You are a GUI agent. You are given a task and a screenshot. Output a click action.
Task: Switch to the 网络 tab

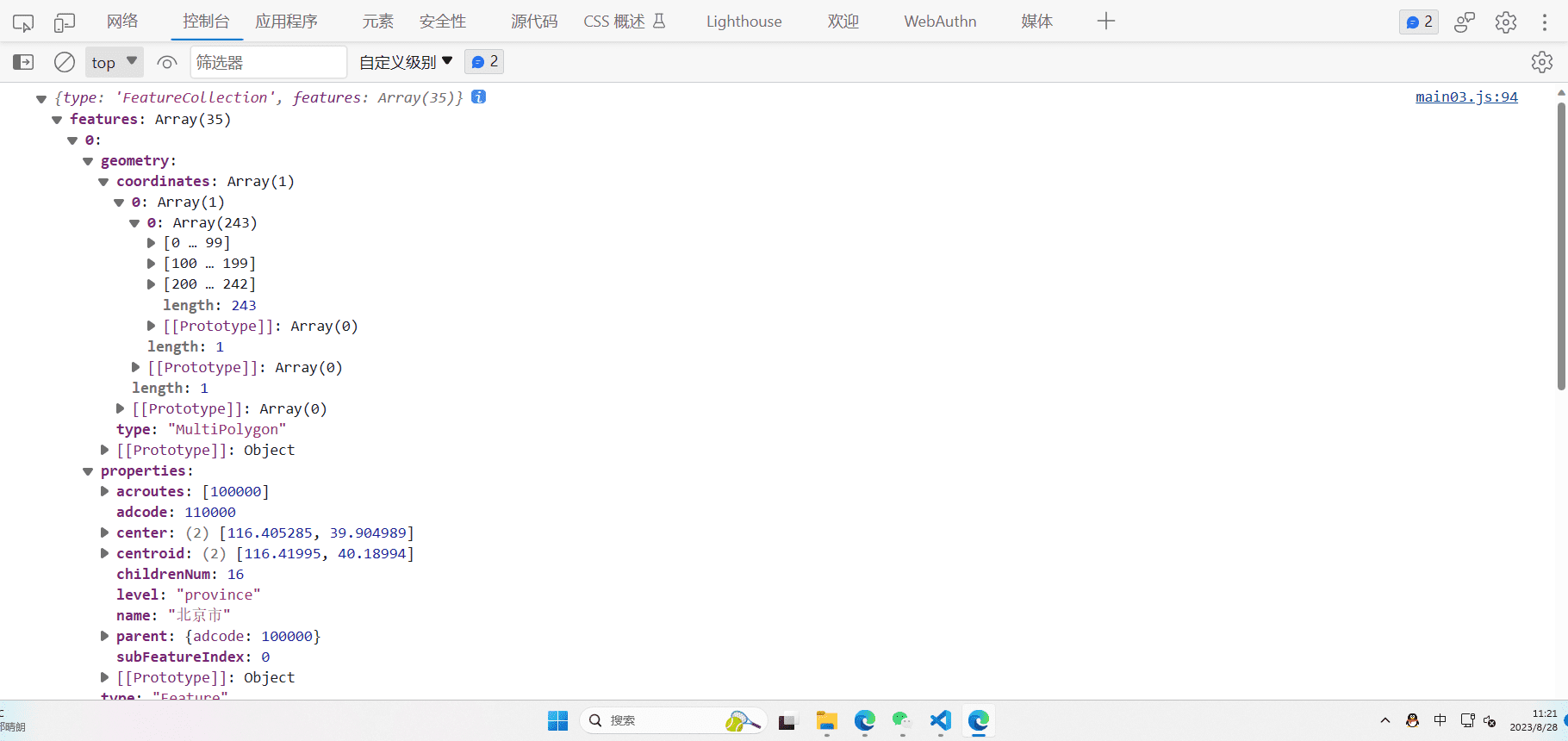click(x=122, y=22)
